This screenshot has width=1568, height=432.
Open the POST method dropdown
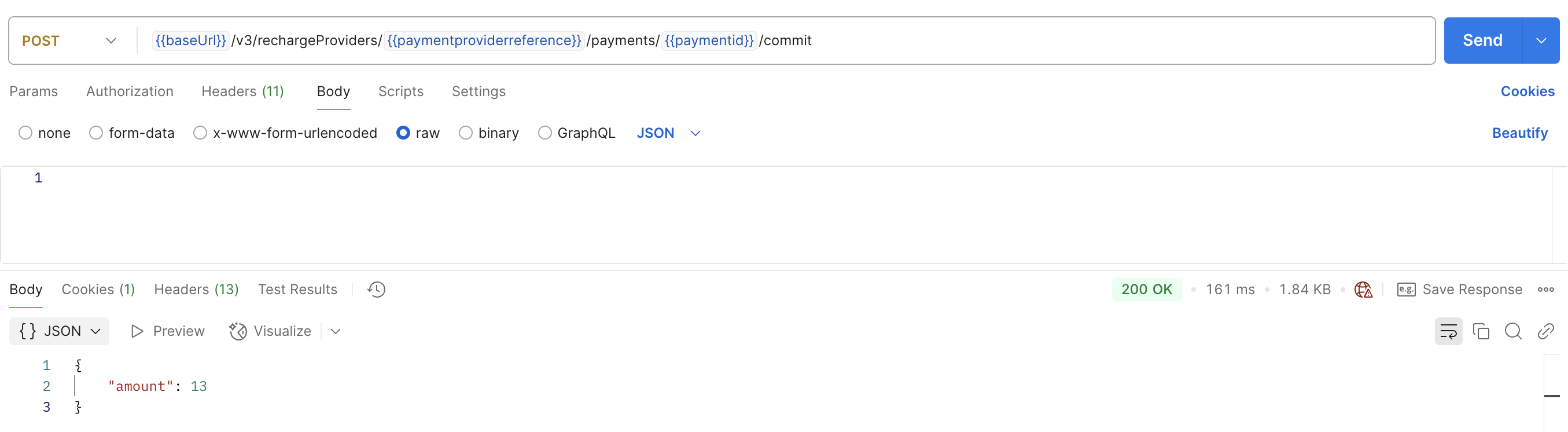point(69,41)
